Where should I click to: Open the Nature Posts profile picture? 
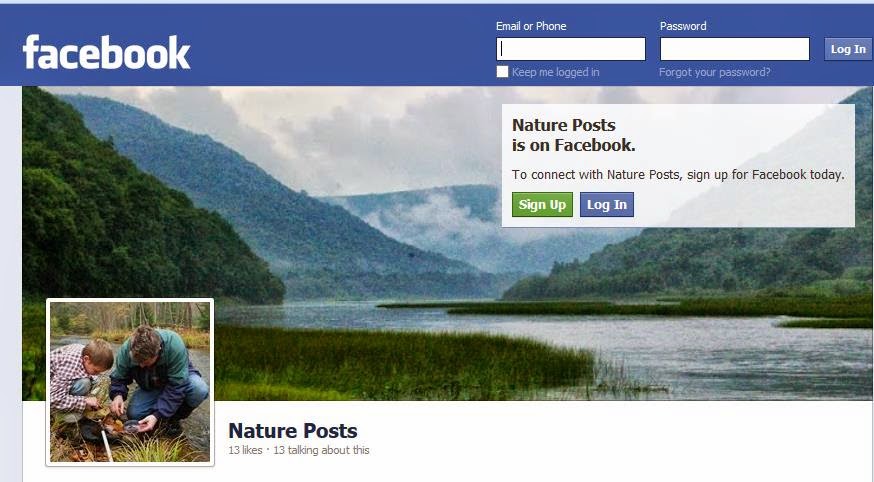(130, 382)
